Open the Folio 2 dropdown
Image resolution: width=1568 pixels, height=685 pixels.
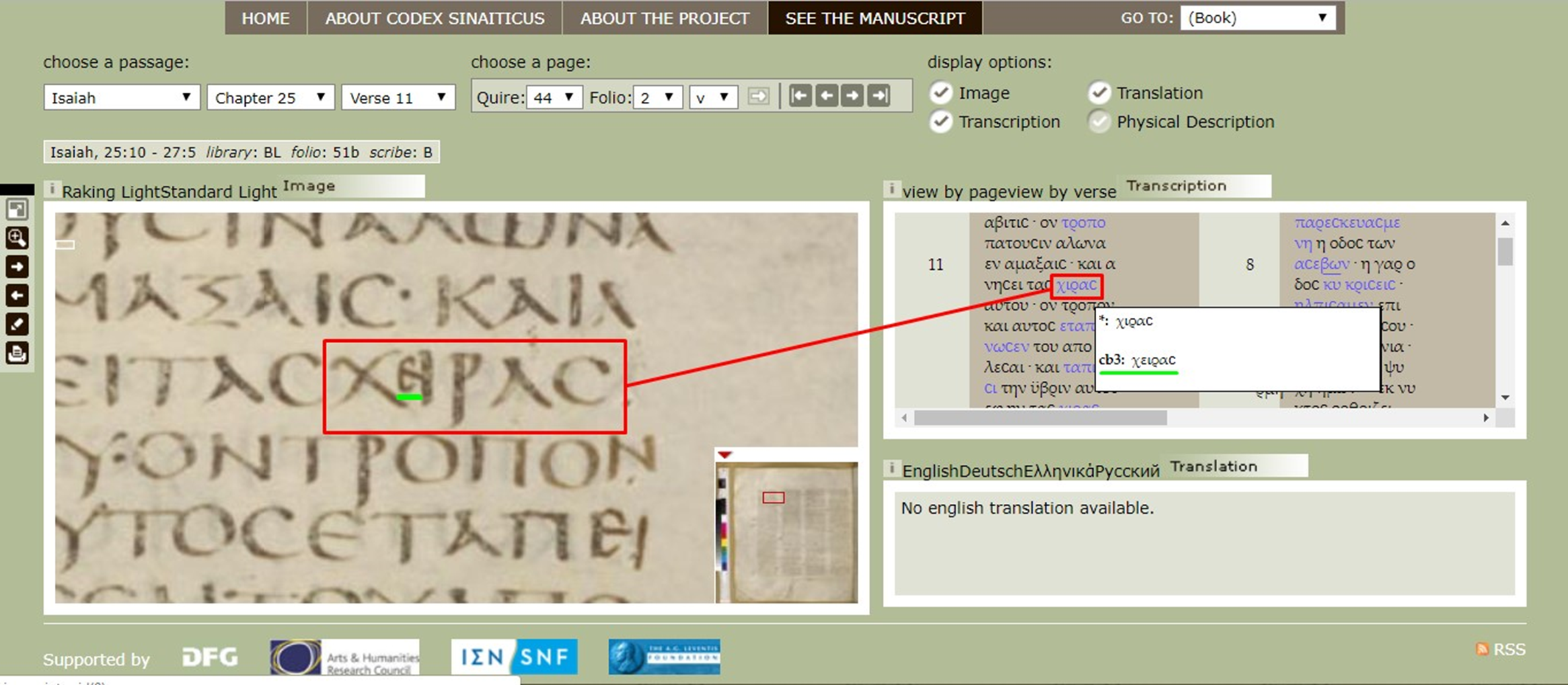tap(657, 98)
